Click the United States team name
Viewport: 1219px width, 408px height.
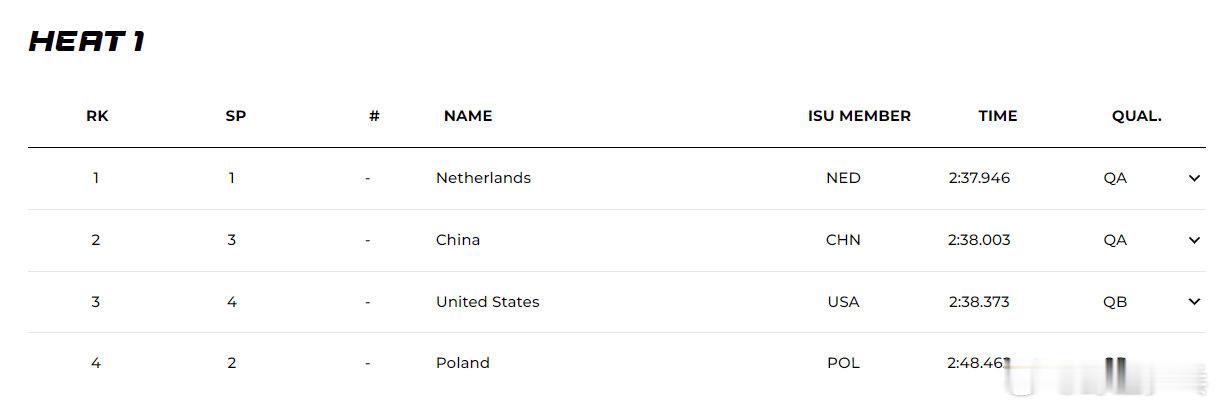coord(487,302)
